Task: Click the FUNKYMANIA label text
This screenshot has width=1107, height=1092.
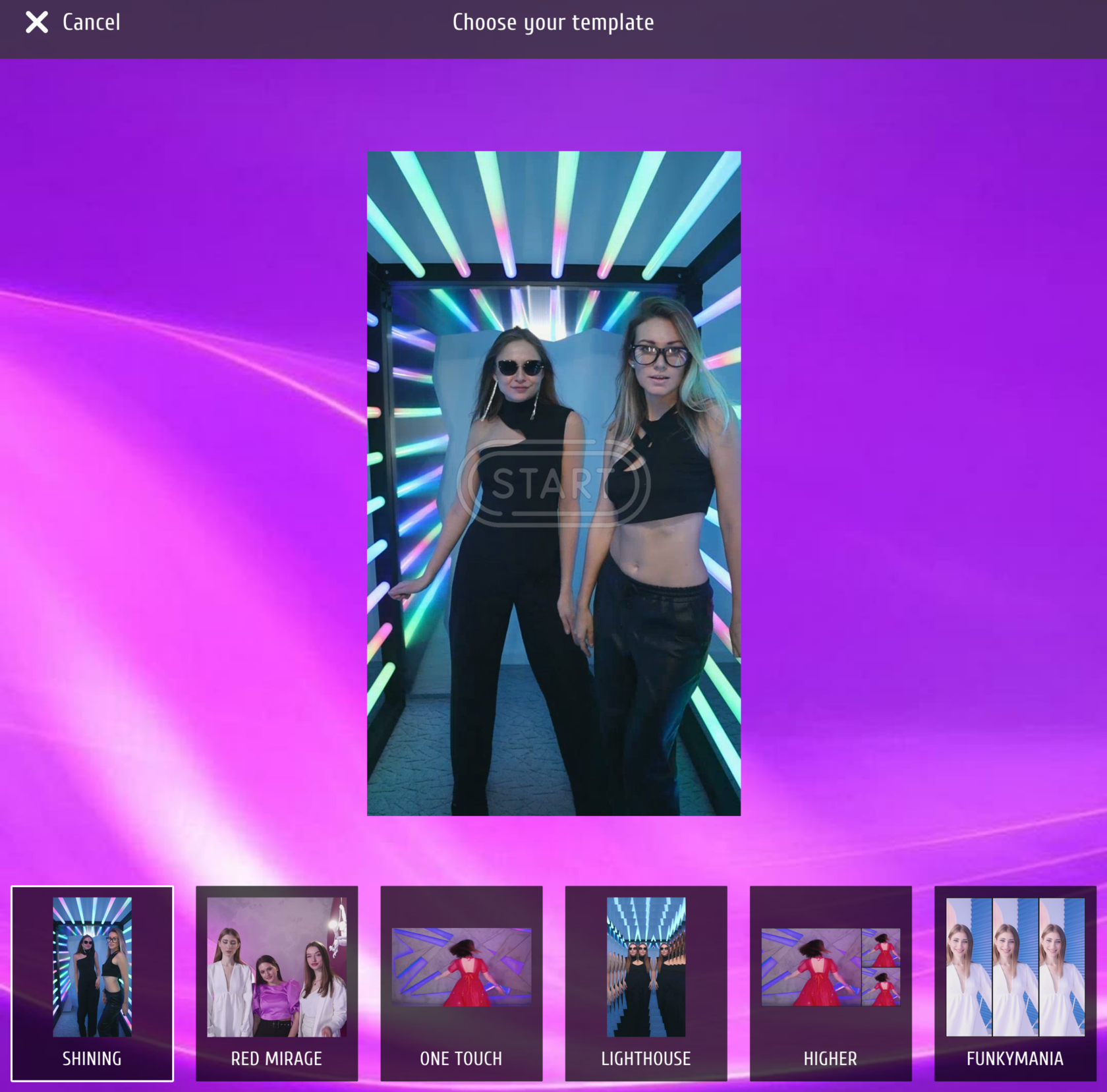Action: pyautogui.click(x=1015, y=1058)
